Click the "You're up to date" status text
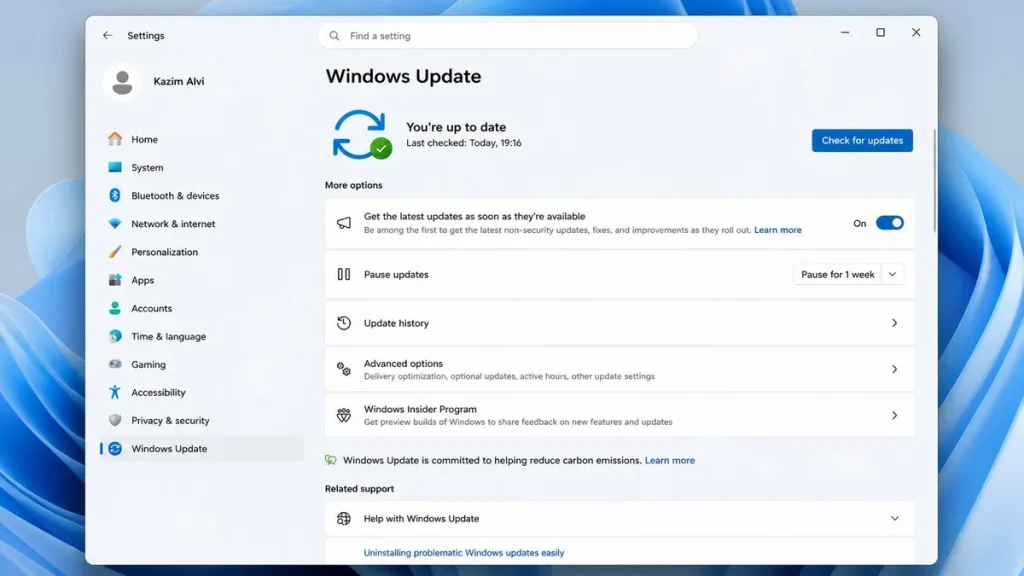Image resolution: width=1024 pixels, height=576 pixels. point(456,127)
